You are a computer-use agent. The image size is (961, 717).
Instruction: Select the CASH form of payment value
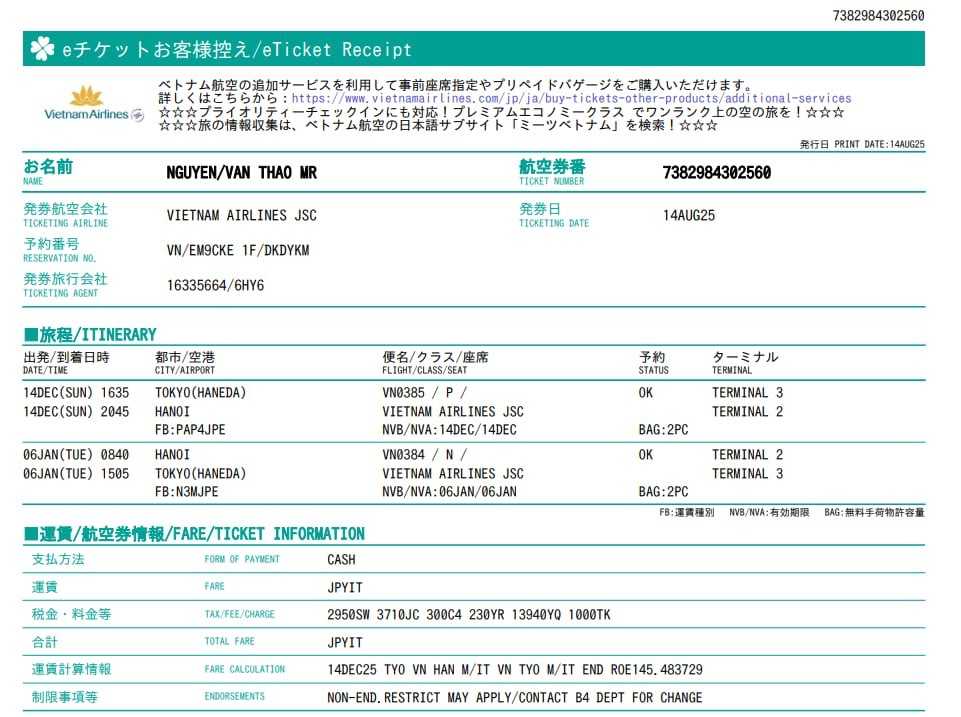pyautogui.click(x=341, y=560)
